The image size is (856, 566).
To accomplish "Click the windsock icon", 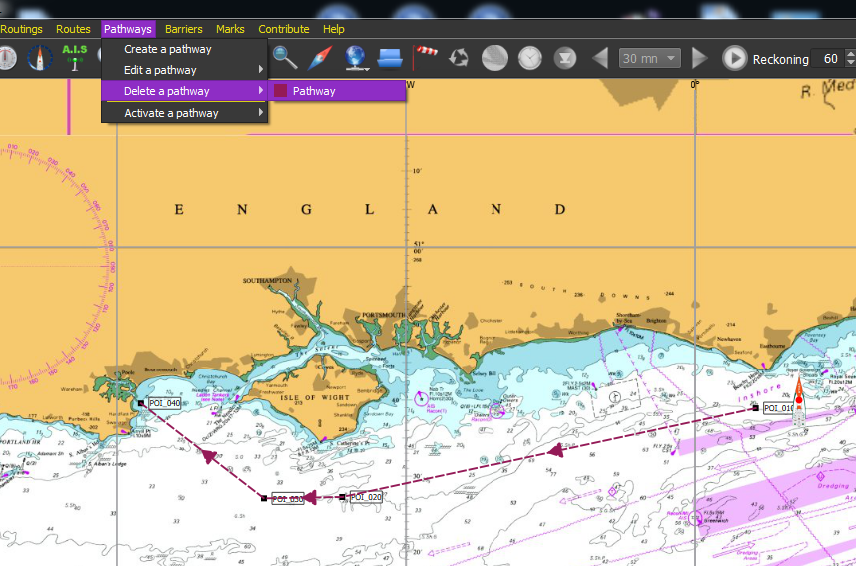I will [426, 57].
